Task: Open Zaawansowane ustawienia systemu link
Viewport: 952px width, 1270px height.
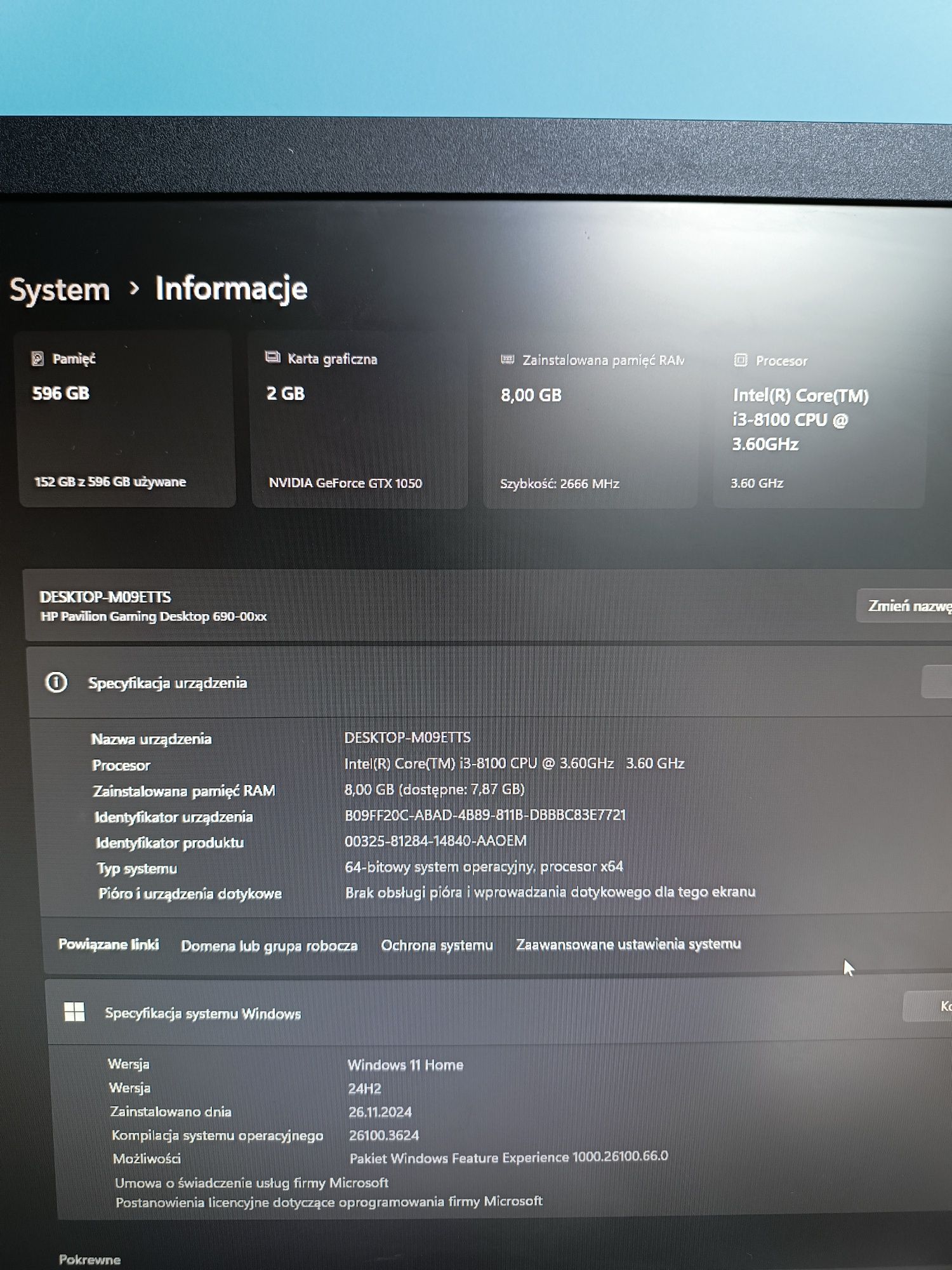Action: tap(628, 944)
